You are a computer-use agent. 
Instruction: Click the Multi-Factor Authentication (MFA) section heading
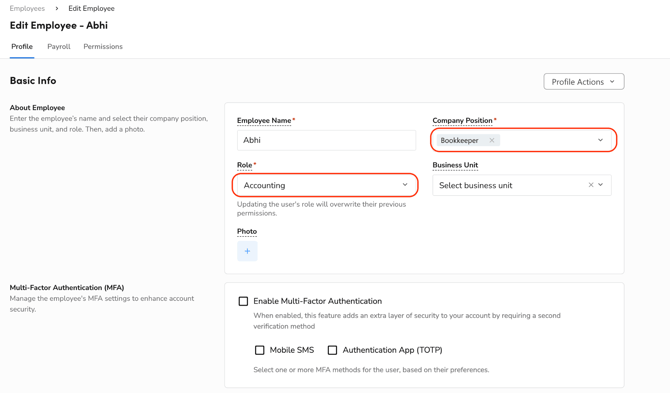coord(67,287)
